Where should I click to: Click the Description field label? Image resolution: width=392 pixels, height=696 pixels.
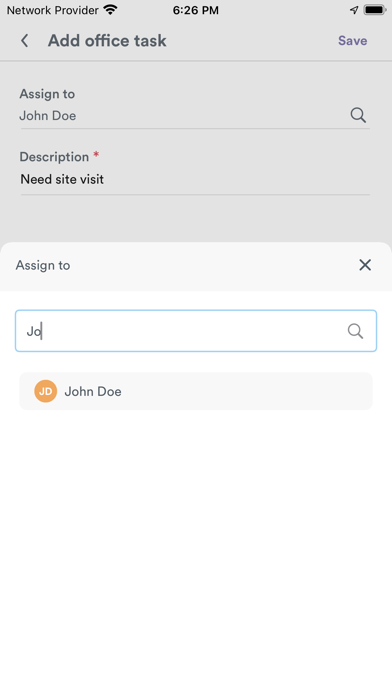(54, 157)
